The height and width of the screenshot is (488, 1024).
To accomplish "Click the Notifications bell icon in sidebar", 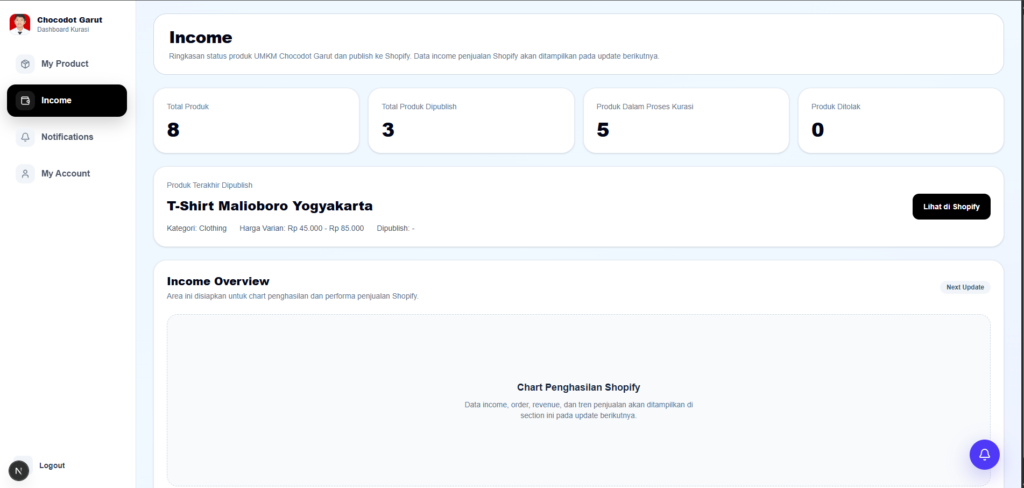I will click(25, 137).
